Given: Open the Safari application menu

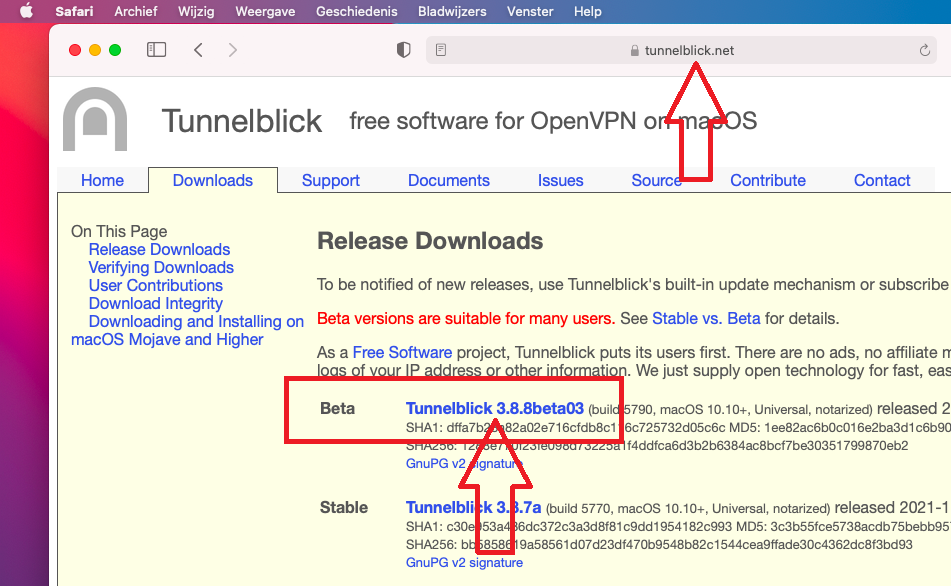Looking at the screenshot, I should click(x=74, y=12).
